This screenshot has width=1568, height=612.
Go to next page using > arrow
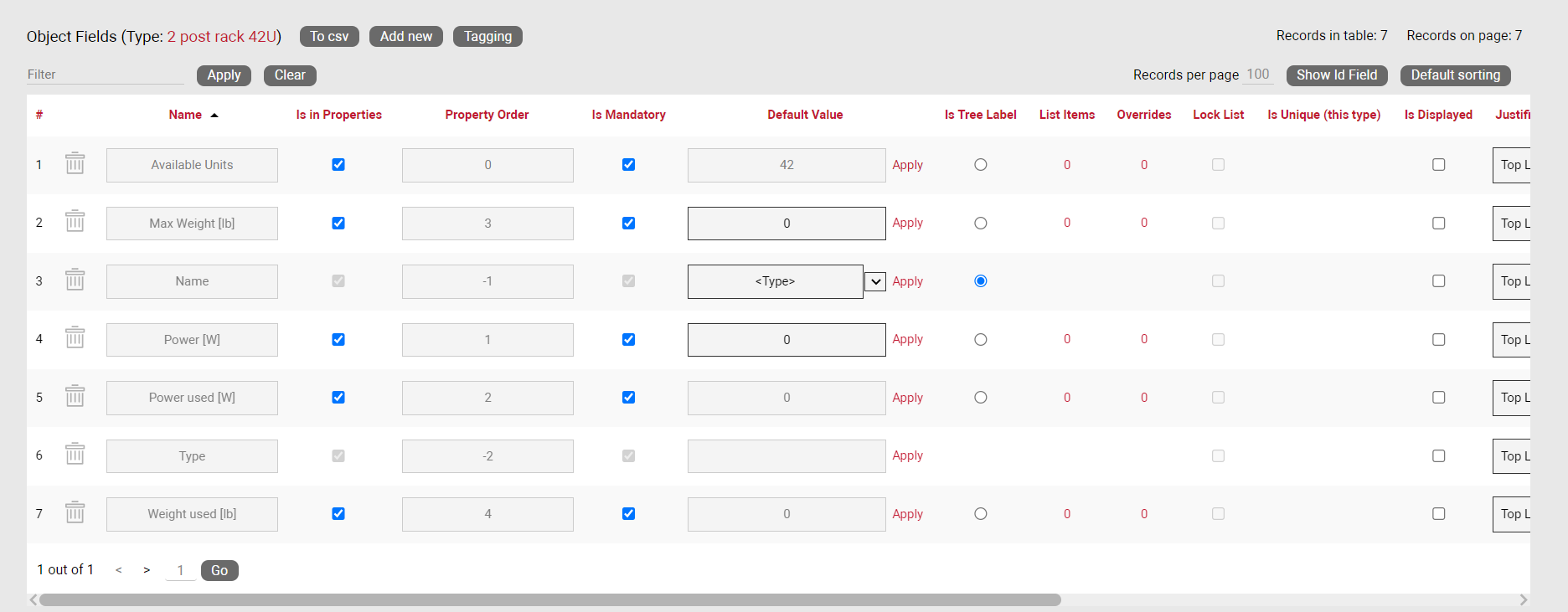(147, 570)
